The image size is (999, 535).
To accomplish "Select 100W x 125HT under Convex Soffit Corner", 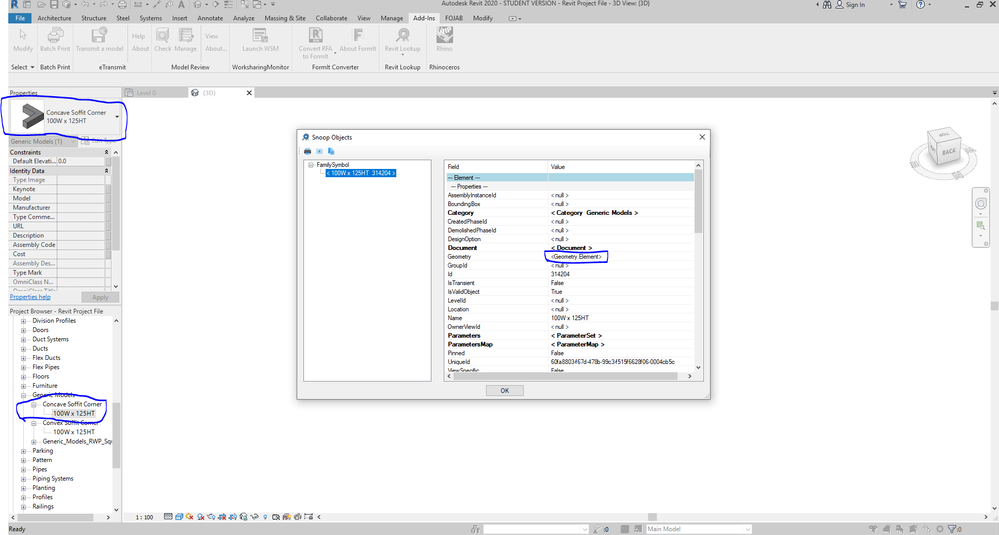I will tap(74, 432).
